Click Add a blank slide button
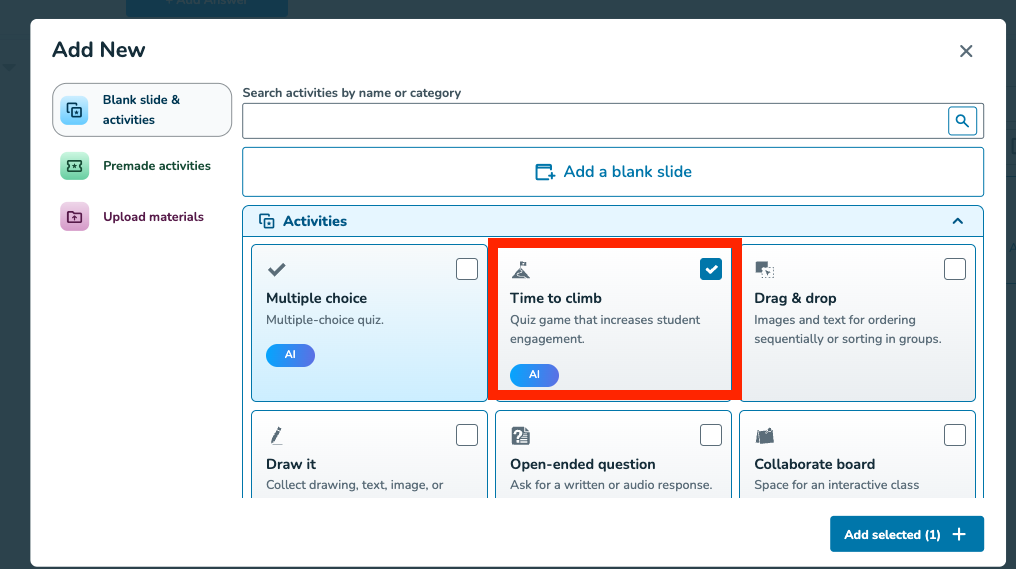 click(x=613, y=172)
